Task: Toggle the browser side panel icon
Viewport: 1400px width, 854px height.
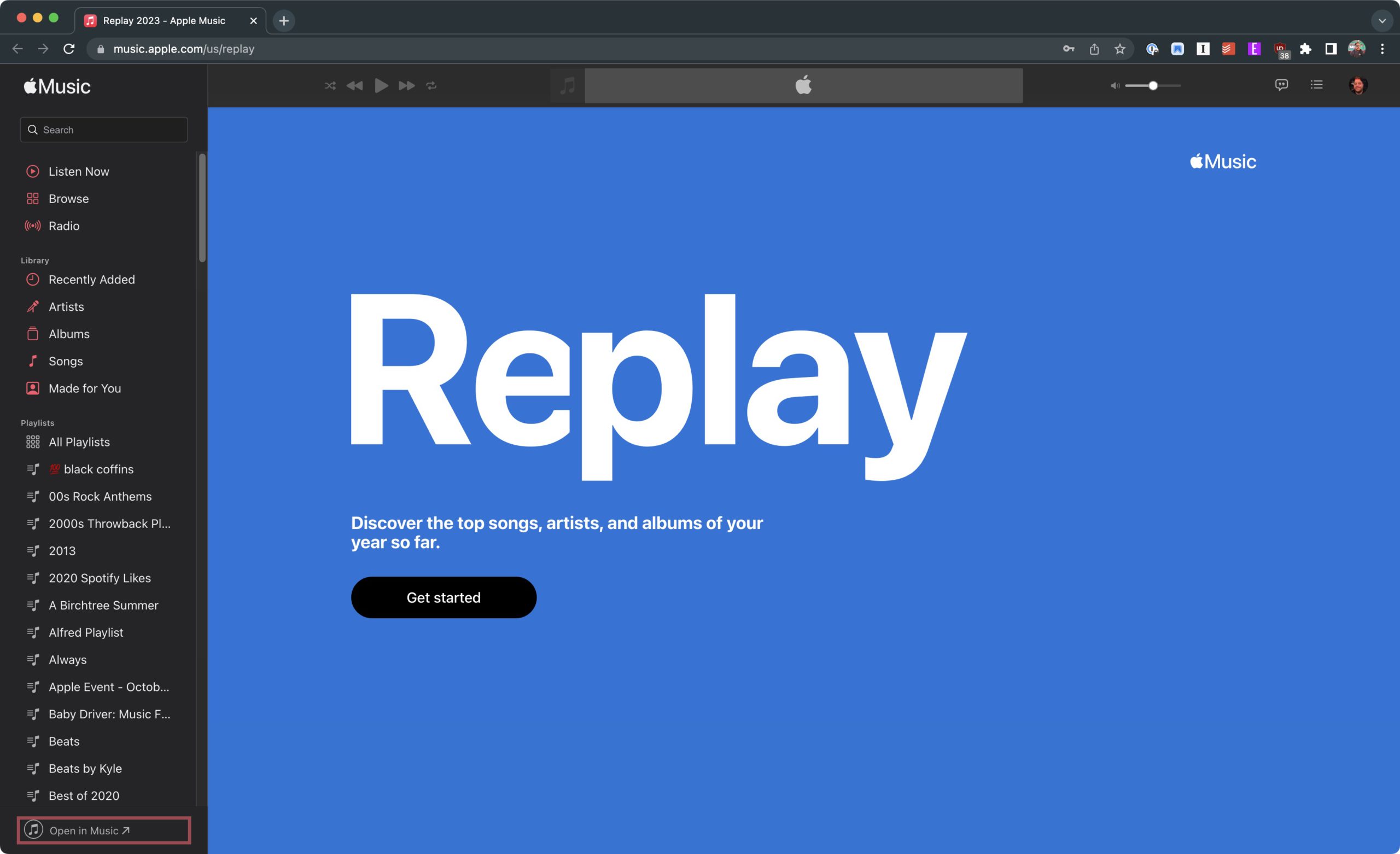Action: click(x=1331, y=49)
